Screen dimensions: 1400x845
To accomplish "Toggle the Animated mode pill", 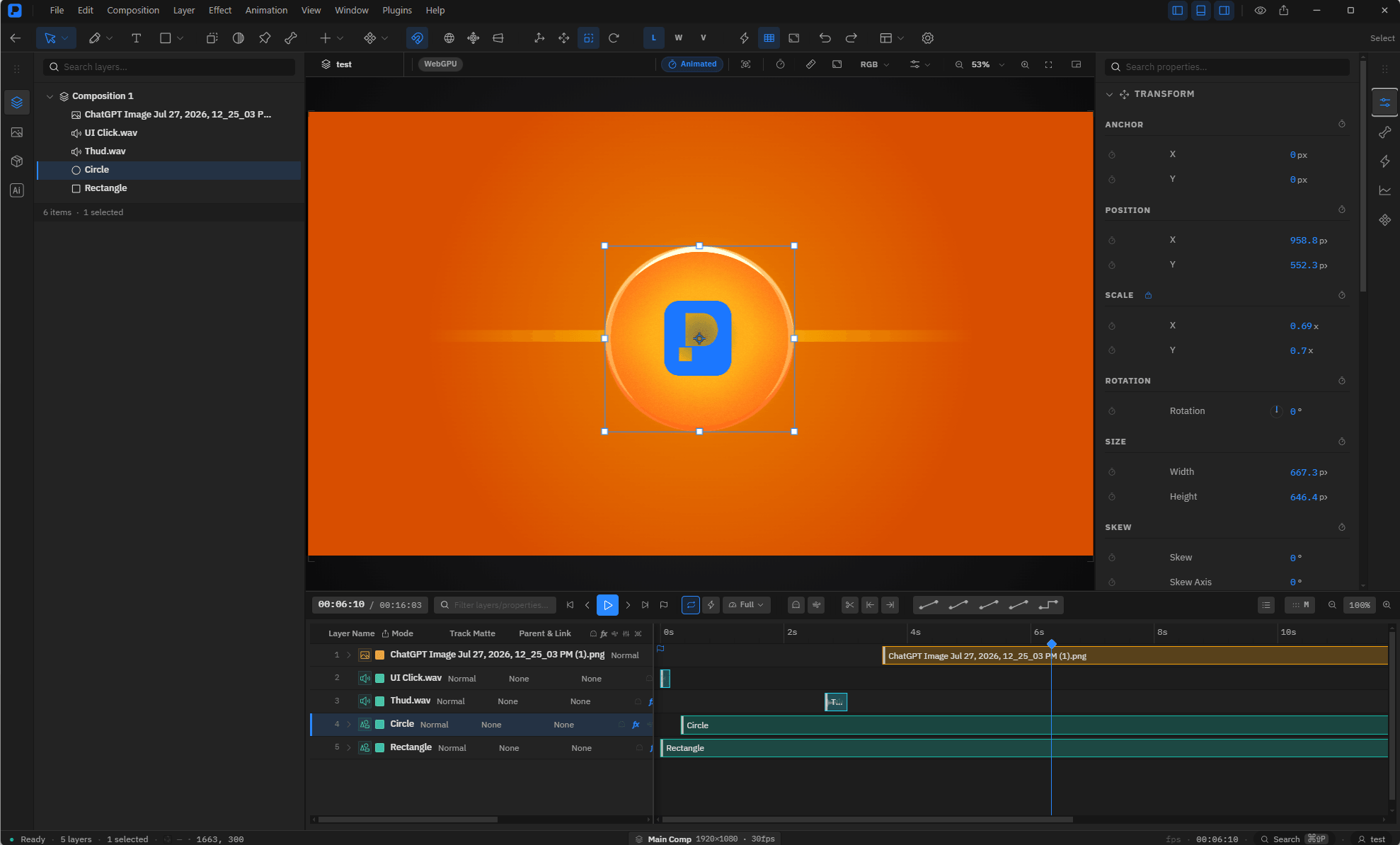I will [x=692, y=64].
